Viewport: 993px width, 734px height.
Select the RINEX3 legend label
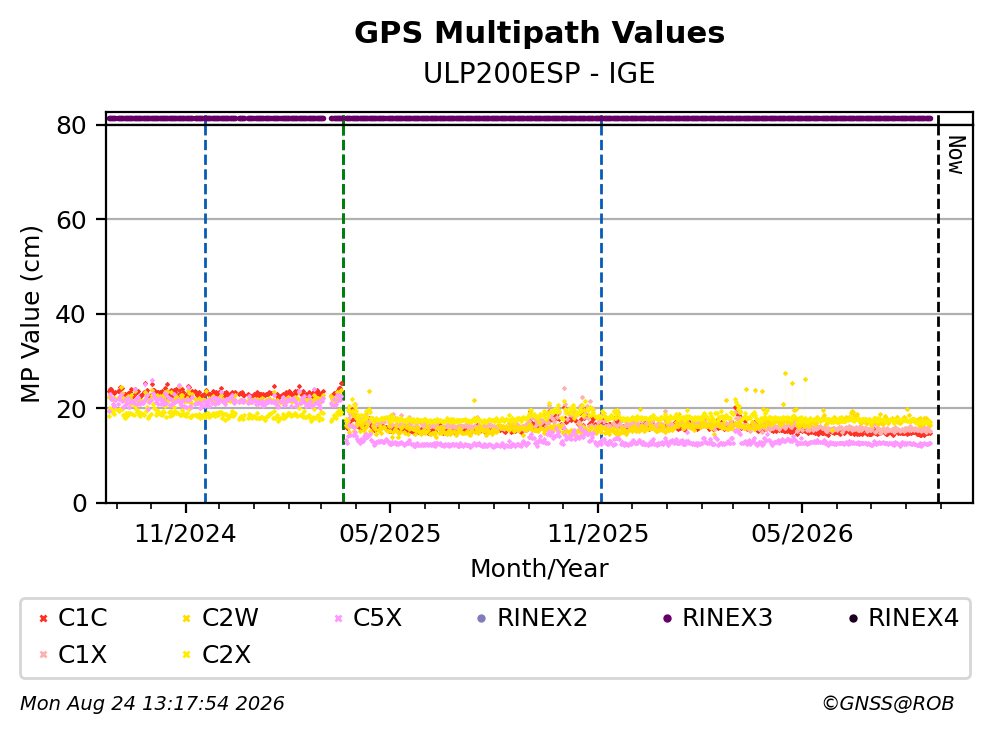tap(727, 617)
